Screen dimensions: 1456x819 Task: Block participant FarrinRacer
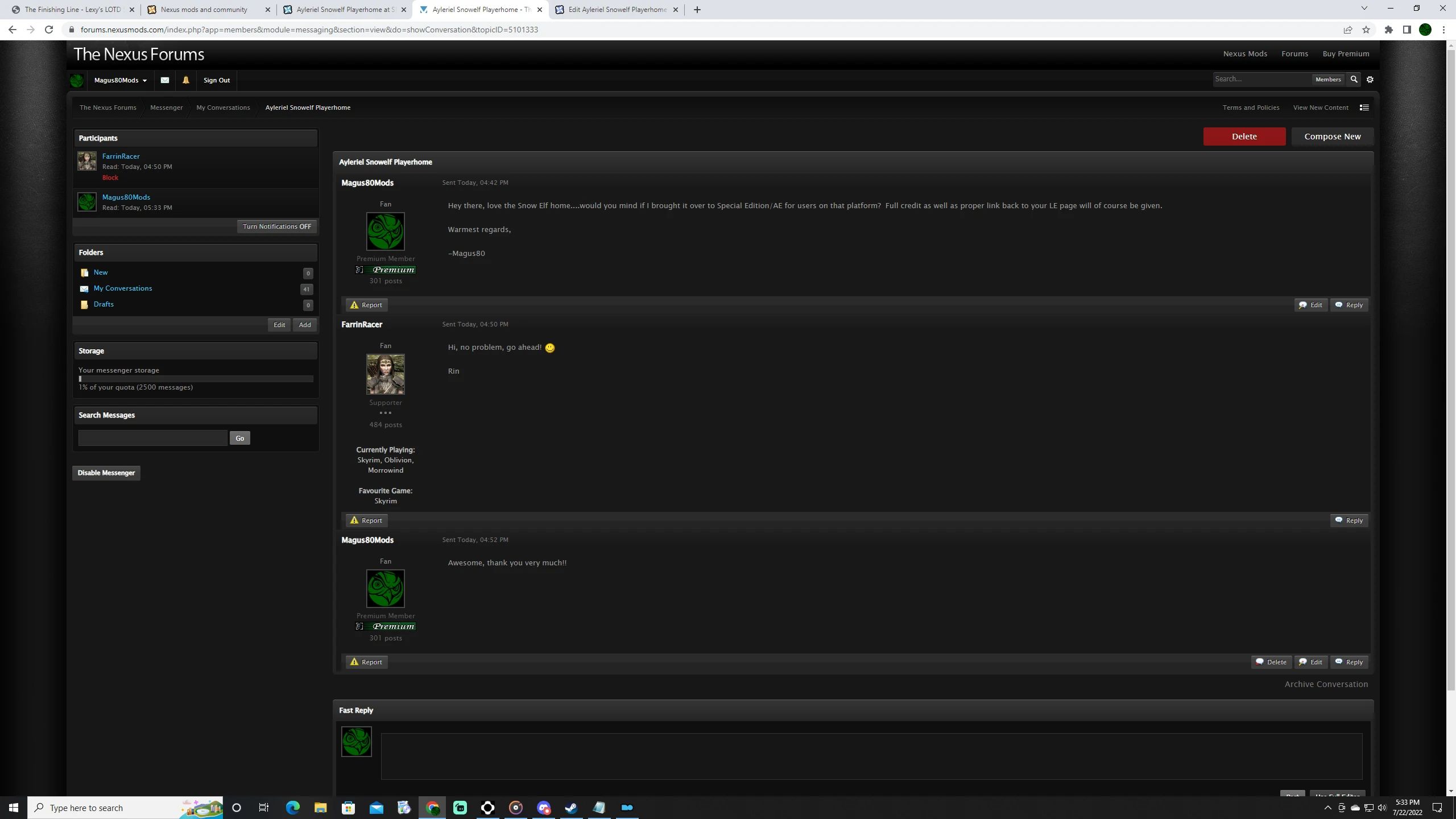tap(110, 177)
